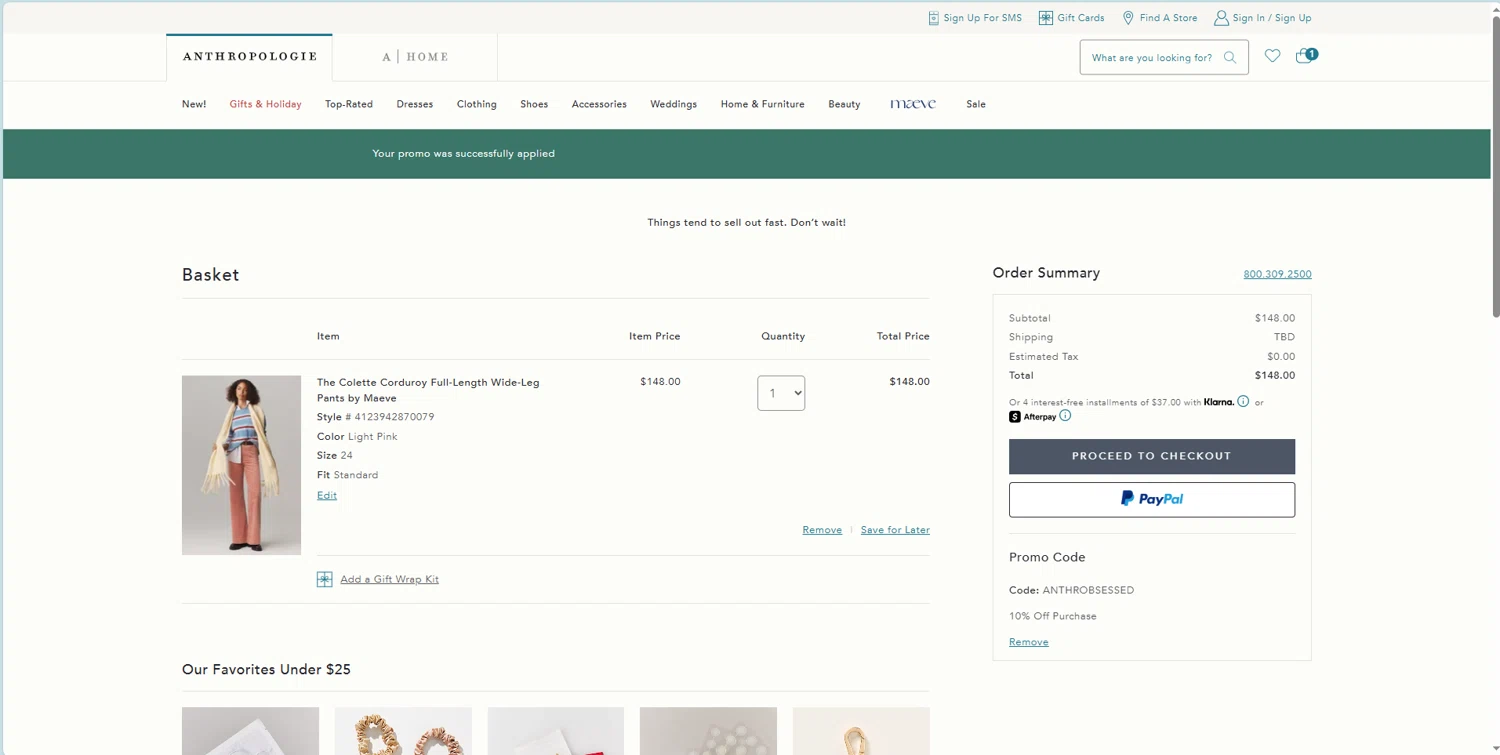Pay with the PayPal button
Screen dimensions: 1500x755
click(1152, 499)
